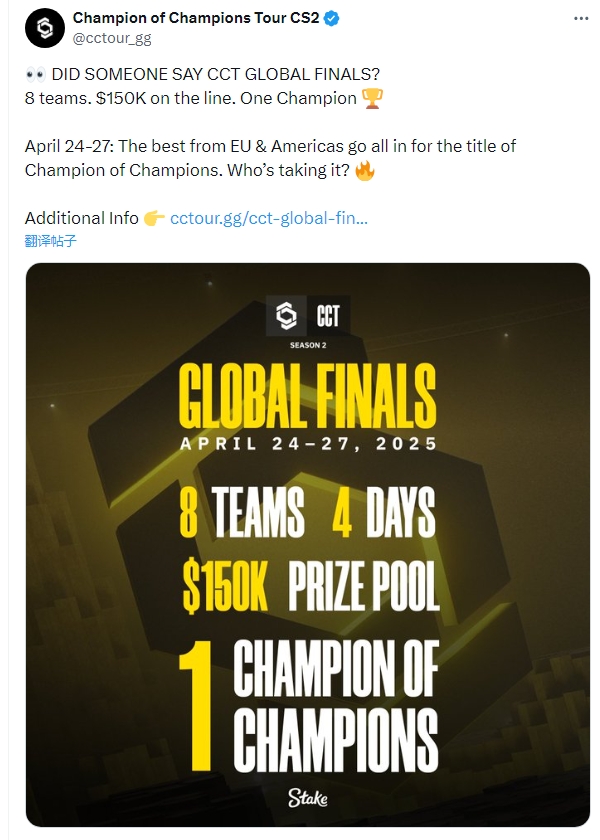Open the Champion of Champions Tour CS2 profile name
This screenshot has height=840, width=600.
196,18
